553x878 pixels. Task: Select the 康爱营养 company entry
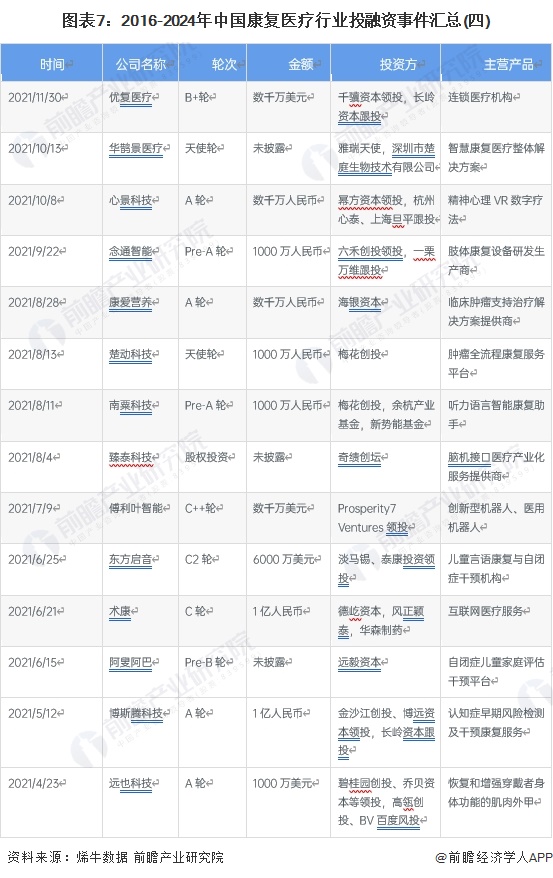(x=130, y=302)
